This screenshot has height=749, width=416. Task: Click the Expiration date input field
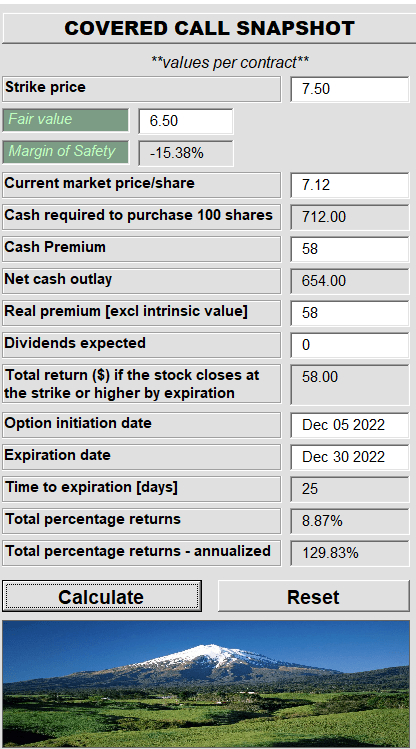tap(350, 457)
